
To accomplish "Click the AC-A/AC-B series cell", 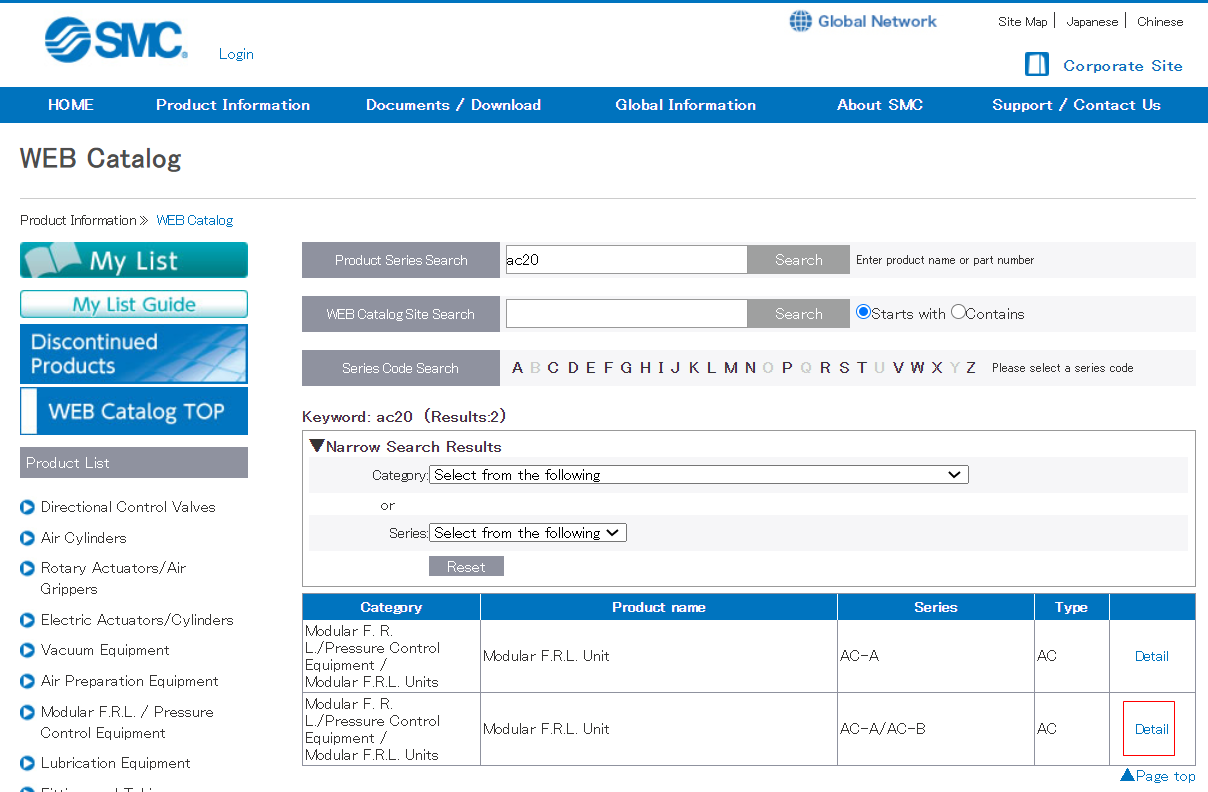I will point(936,729).
